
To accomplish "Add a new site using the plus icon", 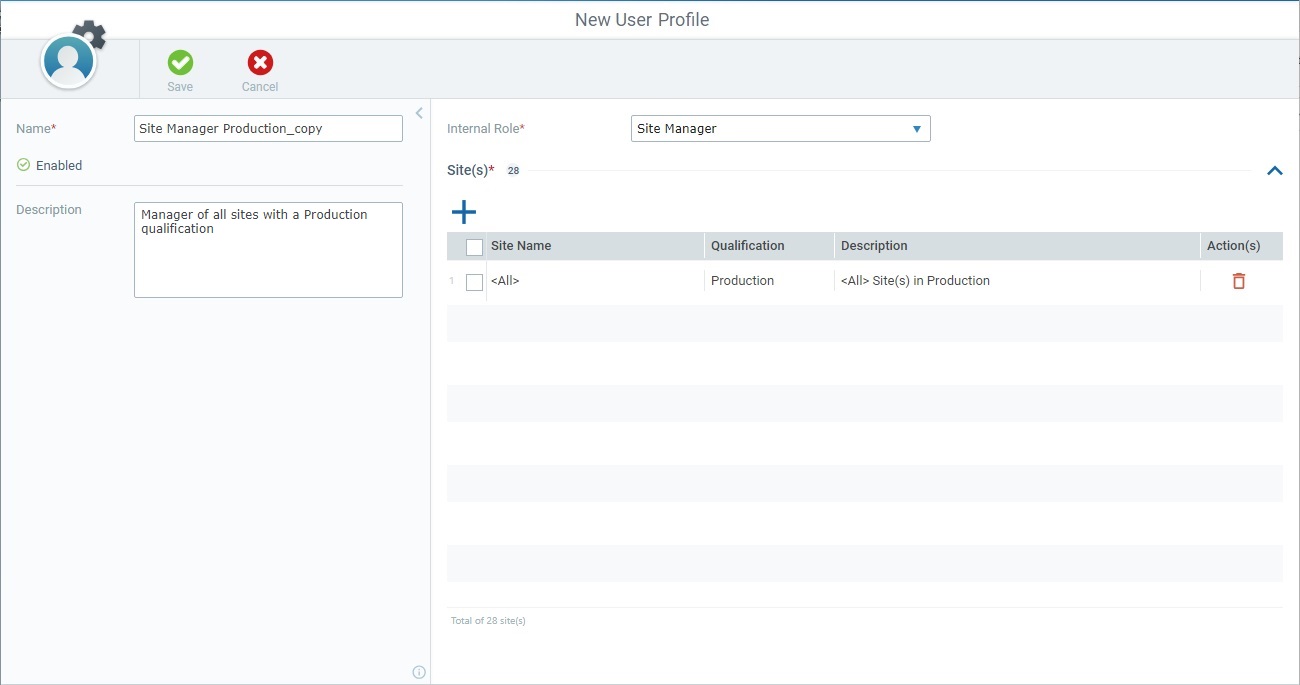I will [x=464, y=211].
